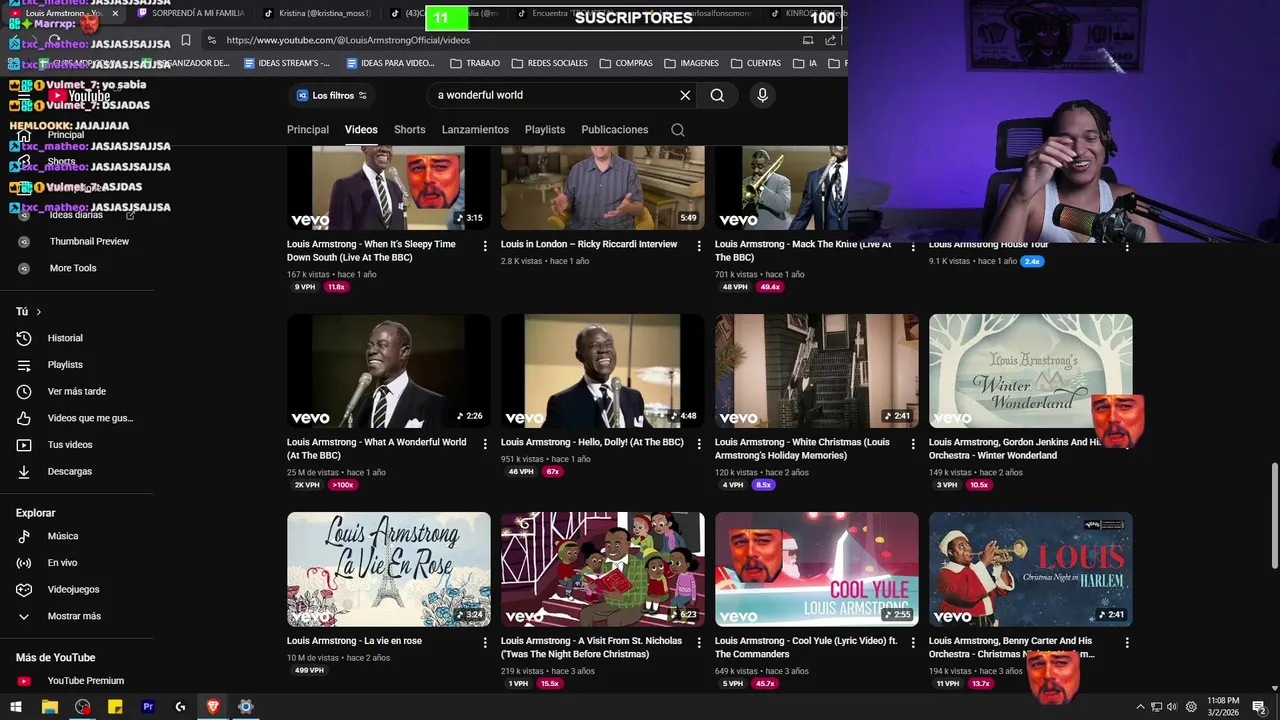This screenshot has width=1280, height=720.
Task: Open the Windows Start menu
Action: pyautogui.click(x=17, y=707)
